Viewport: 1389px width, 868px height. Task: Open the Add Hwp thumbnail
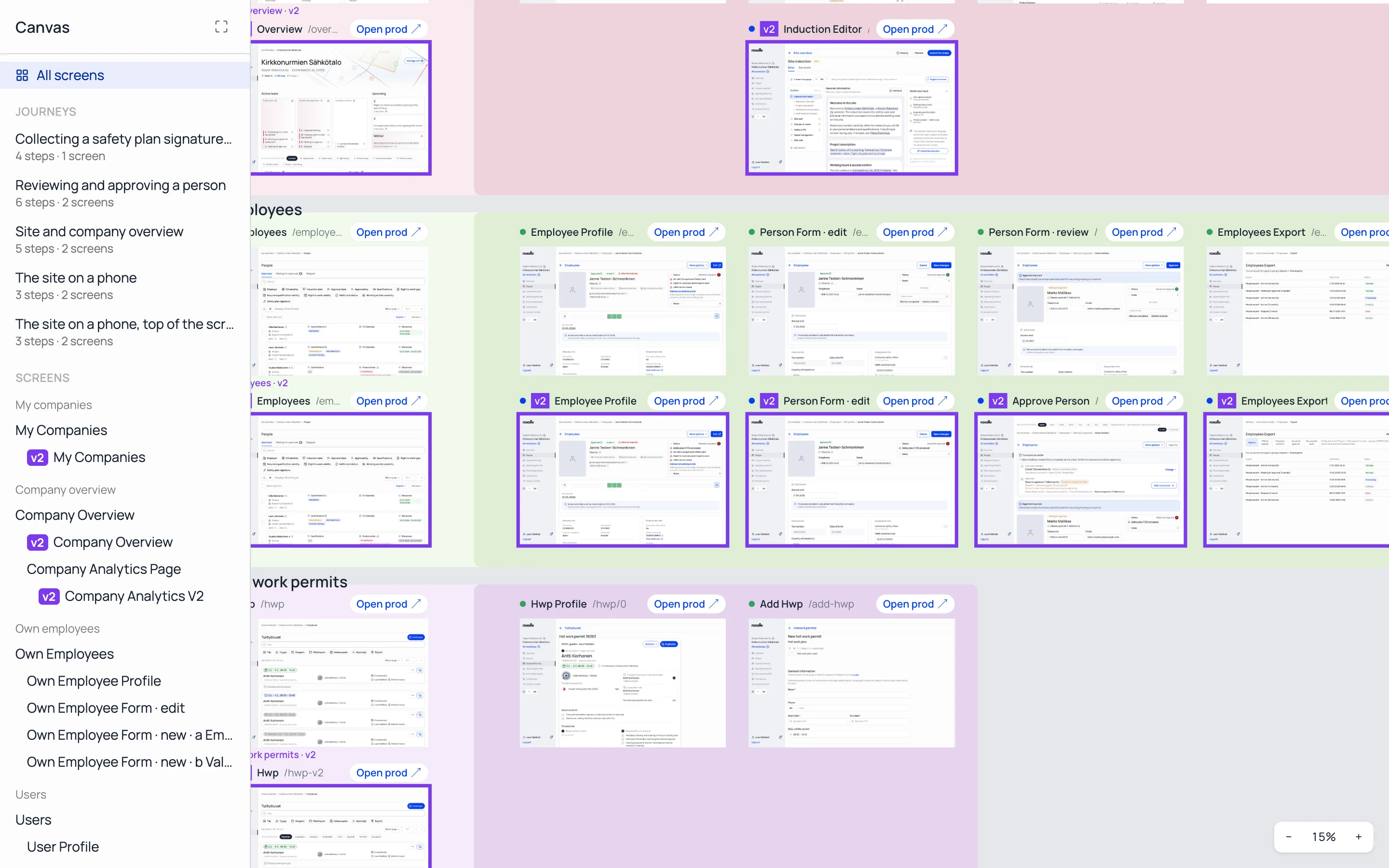point(852,683)
